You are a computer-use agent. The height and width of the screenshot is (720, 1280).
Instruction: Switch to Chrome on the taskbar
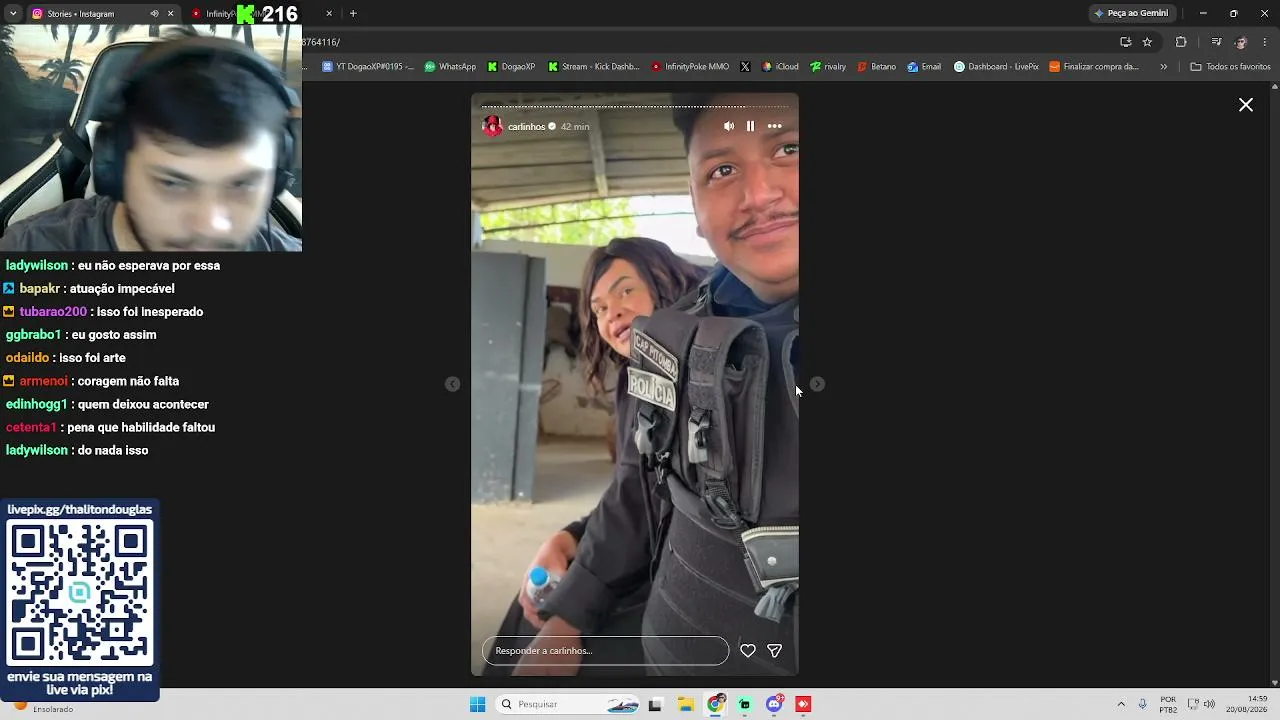[x=715, y=704]
